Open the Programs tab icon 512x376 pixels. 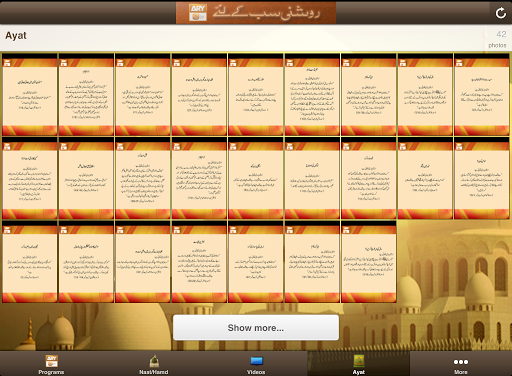click(x=51, y=361)
